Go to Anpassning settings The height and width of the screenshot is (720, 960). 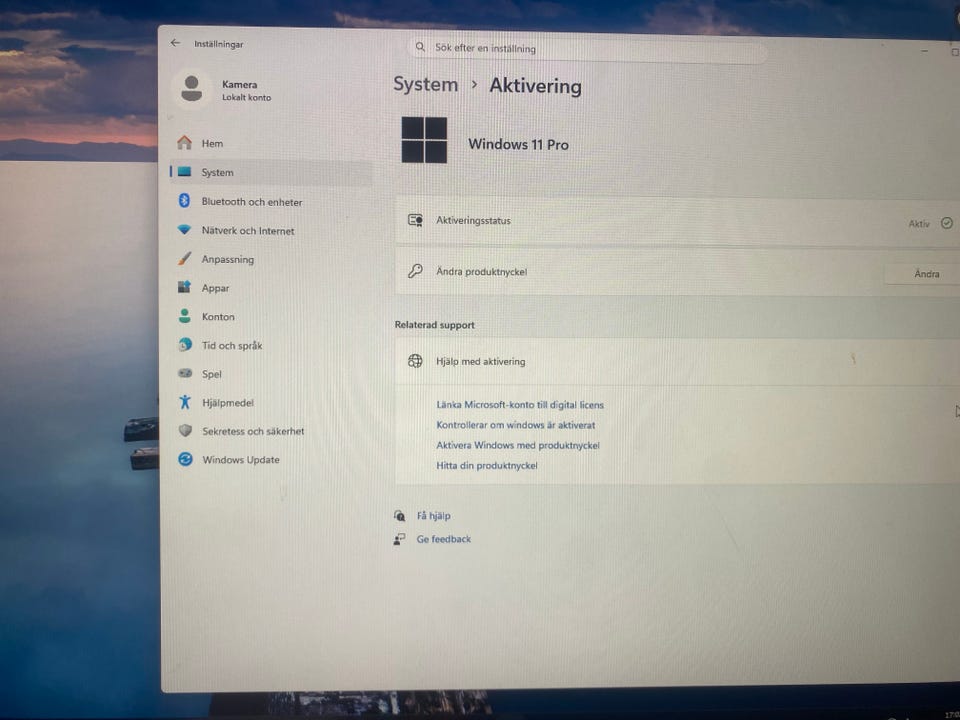pos(271,259)
